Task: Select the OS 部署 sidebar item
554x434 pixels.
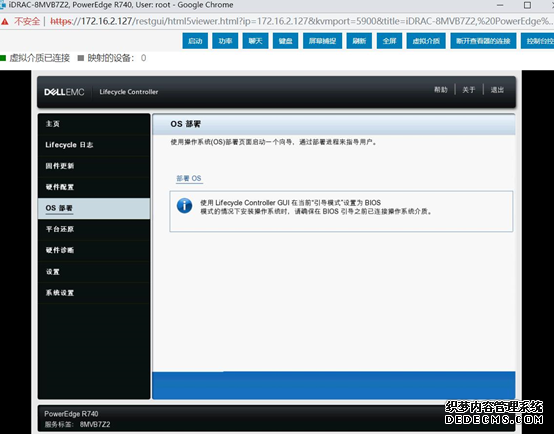Action: pos(94,208)
